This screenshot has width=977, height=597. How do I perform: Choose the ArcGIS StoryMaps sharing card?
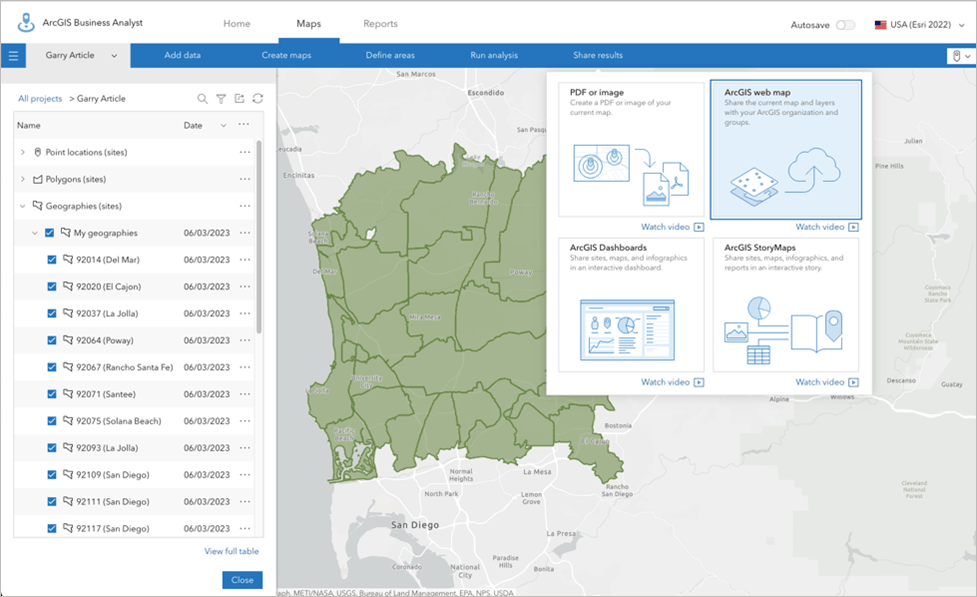[x=786, y=305]
